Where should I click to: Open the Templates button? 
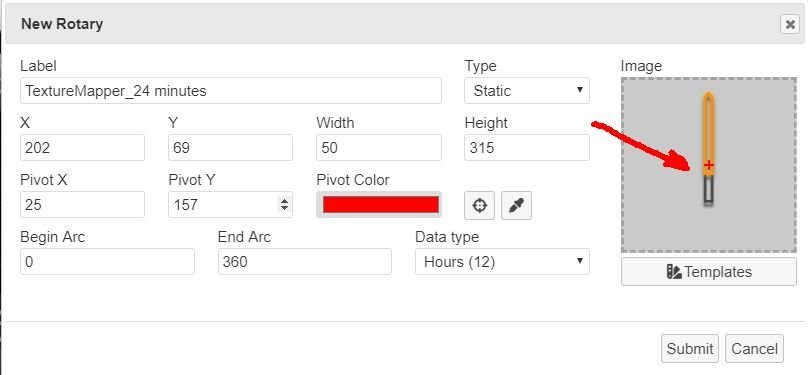coord(709,271)
